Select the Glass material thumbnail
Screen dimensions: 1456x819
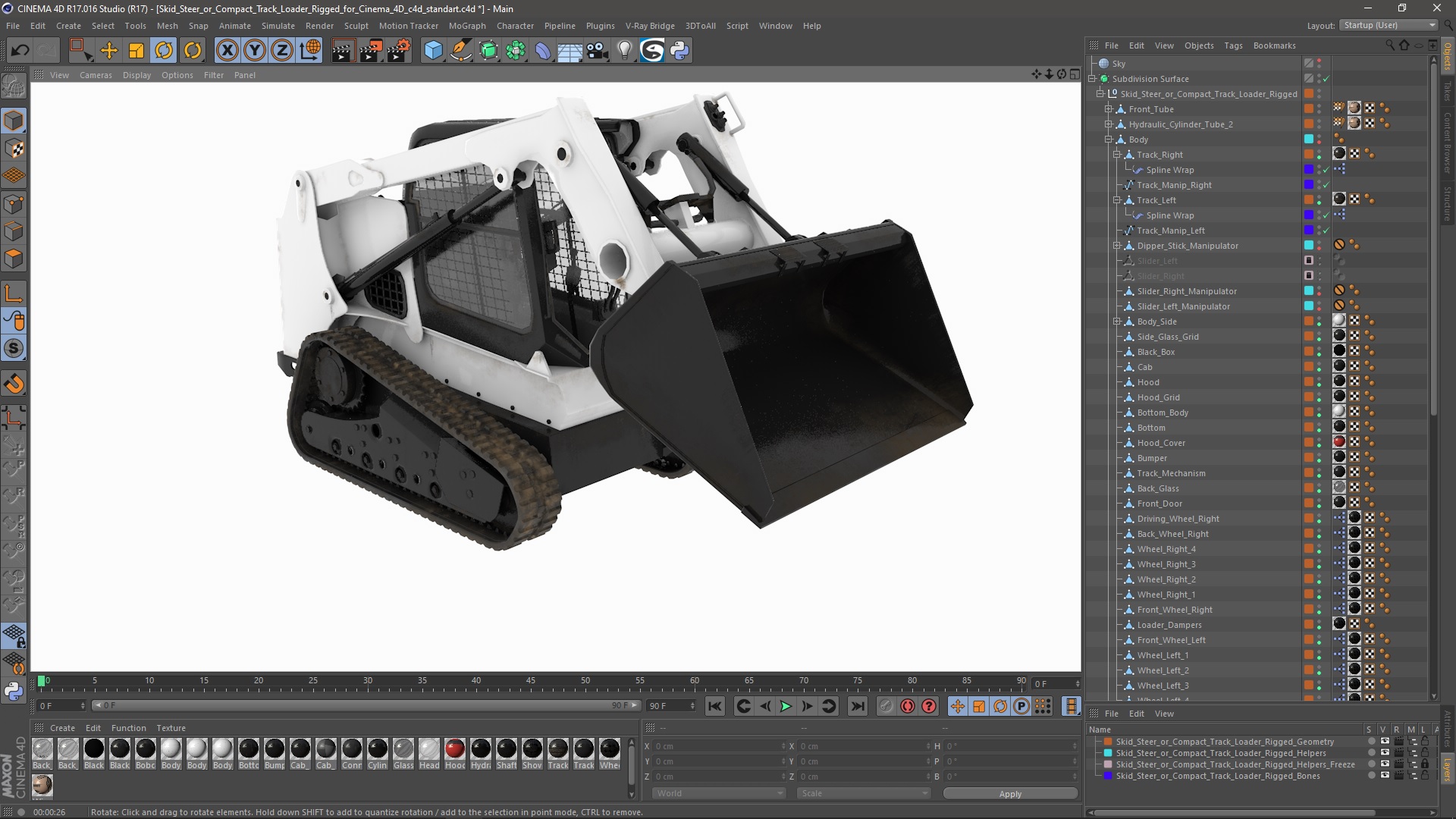click(403, 749)
